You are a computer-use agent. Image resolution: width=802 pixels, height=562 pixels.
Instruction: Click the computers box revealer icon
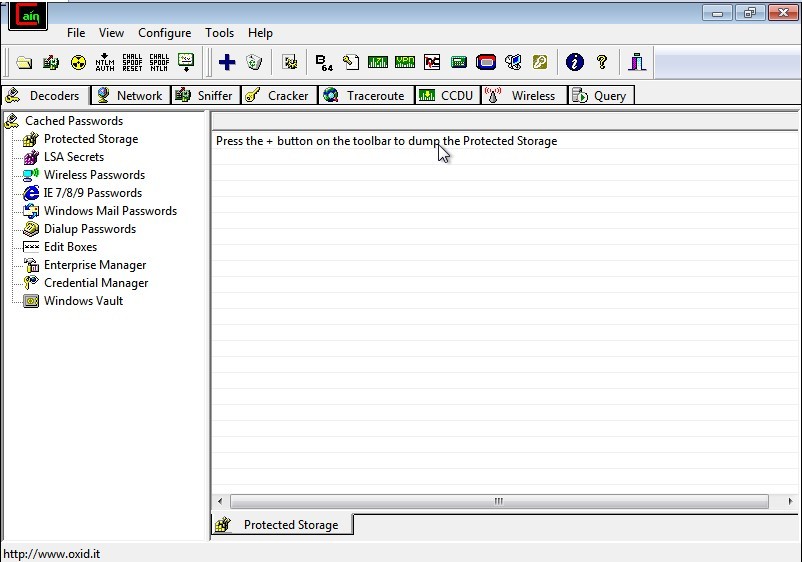coord(513,62)
